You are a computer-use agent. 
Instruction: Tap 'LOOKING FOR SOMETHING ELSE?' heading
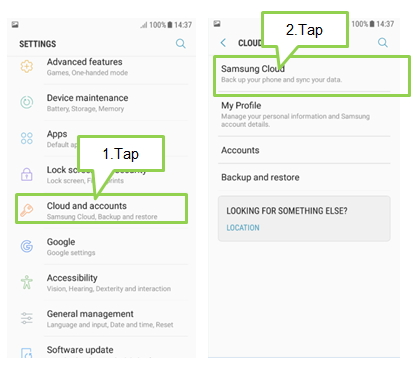pyautogui.click(x=287, y=211)
